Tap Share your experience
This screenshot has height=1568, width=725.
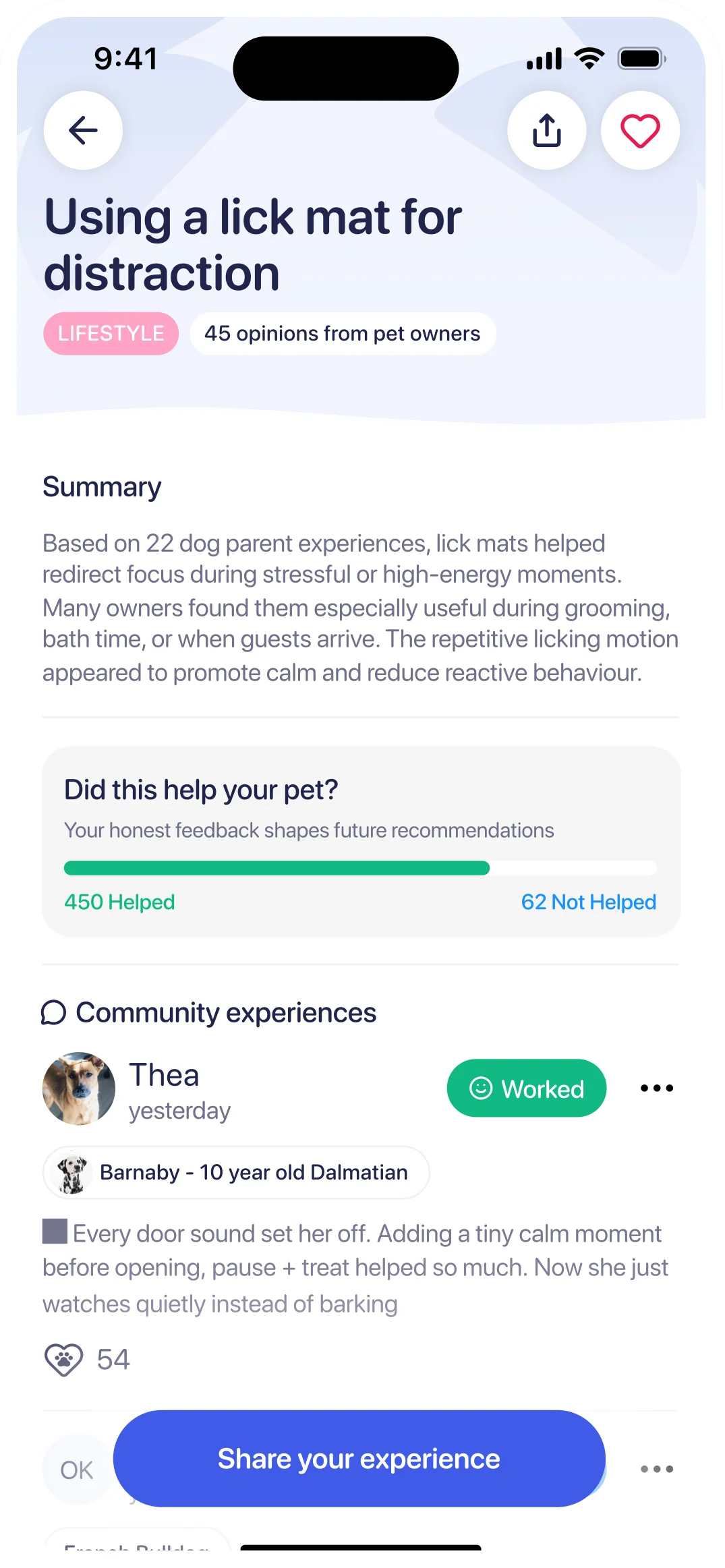pyautogui.click(x=359, y=1459)
